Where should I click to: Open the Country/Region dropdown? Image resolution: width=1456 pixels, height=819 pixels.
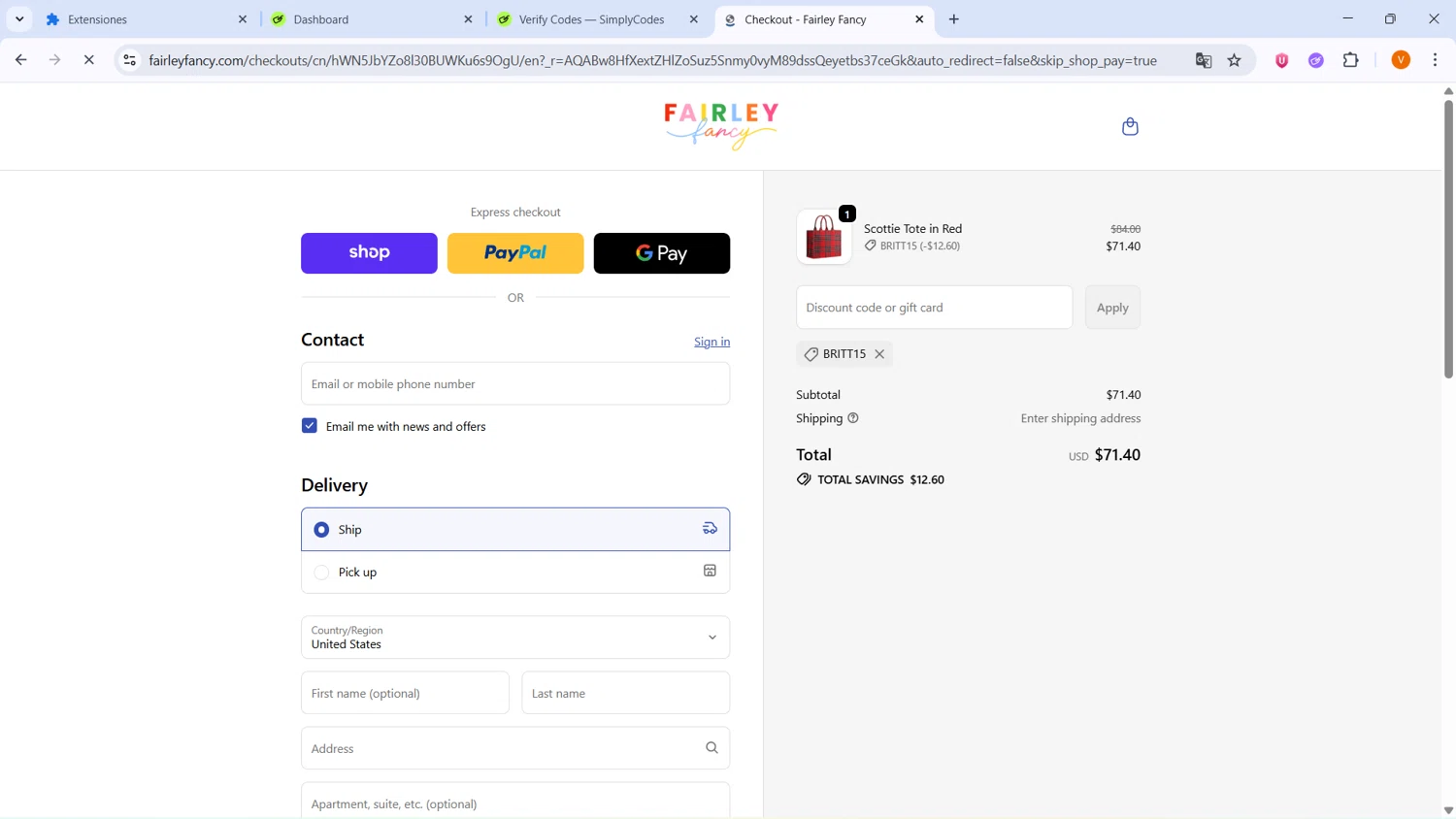pyautogui.click(x=515, y=638)
